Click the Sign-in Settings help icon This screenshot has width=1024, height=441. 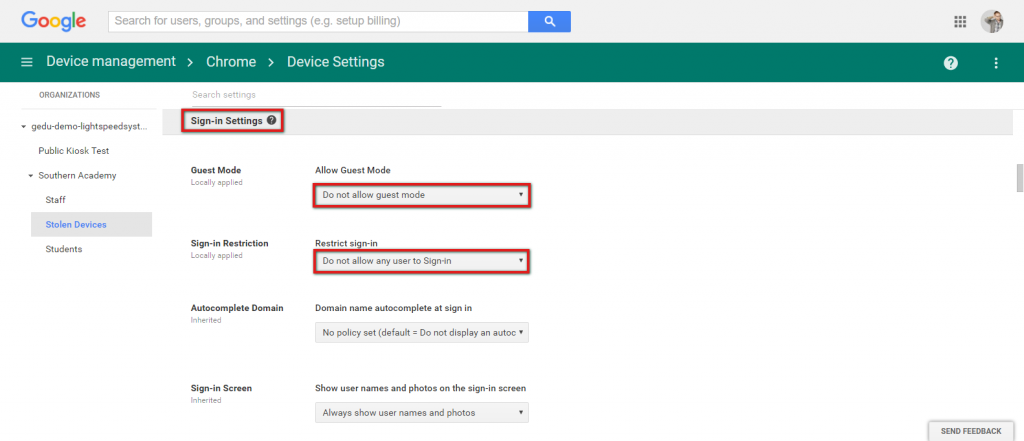click(x=271, y=121)
